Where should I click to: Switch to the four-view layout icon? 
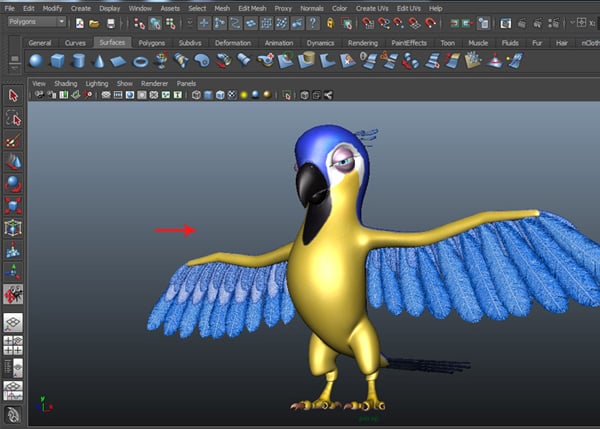coord(14,346)
